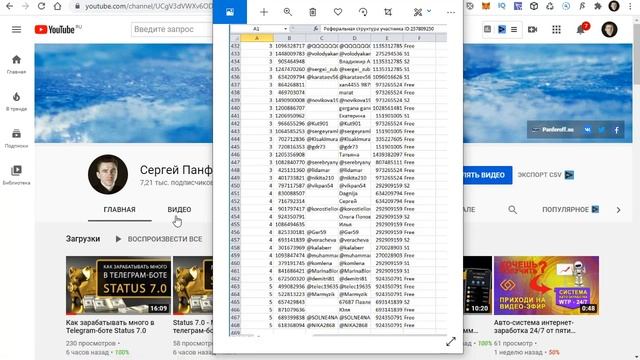The image size is (640, 360).
Task: Open Главная in YouTube sidebar
Action: pos(16,64)
